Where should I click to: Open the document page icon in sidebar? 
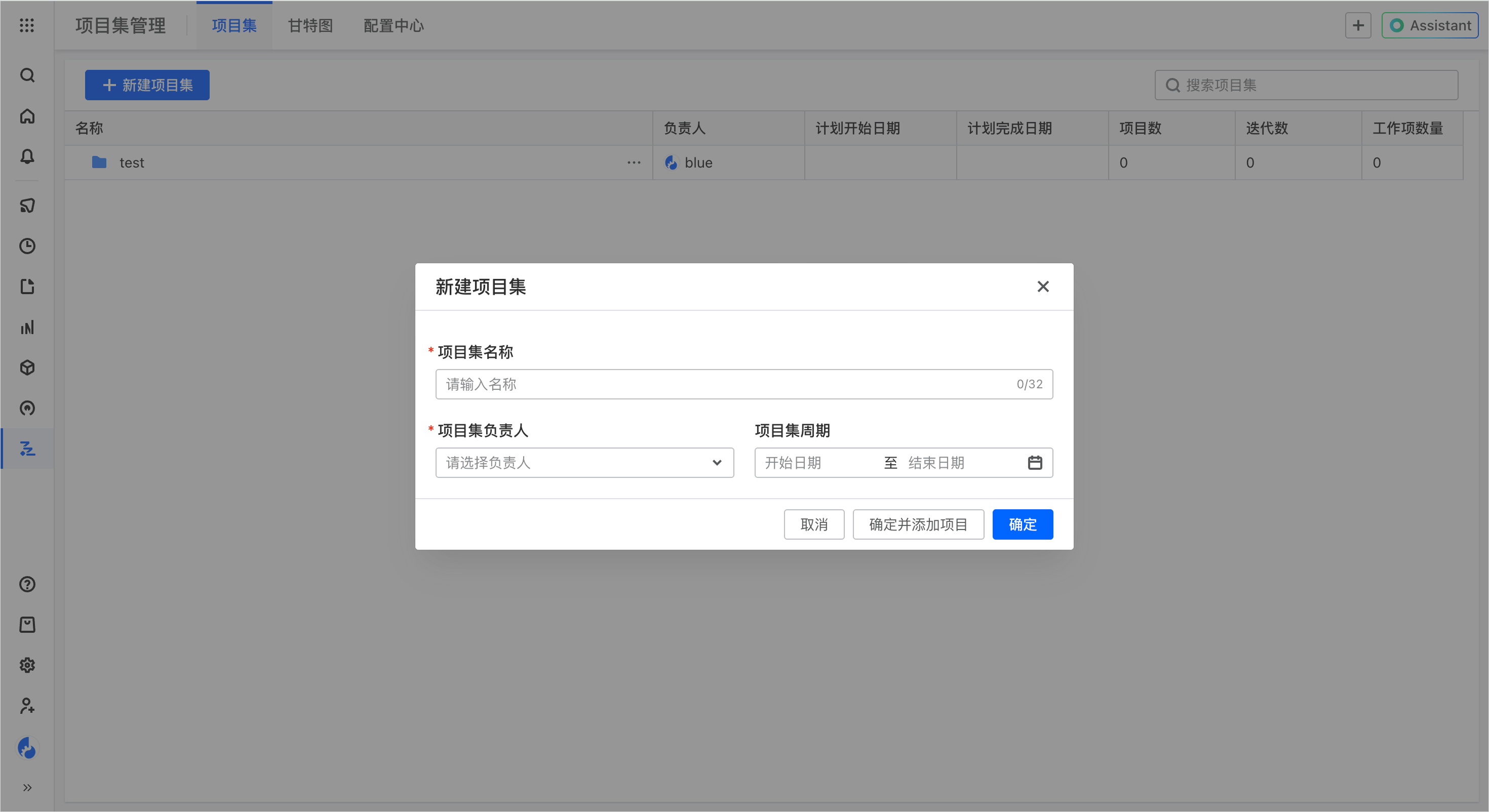click(x=27, y=287)
